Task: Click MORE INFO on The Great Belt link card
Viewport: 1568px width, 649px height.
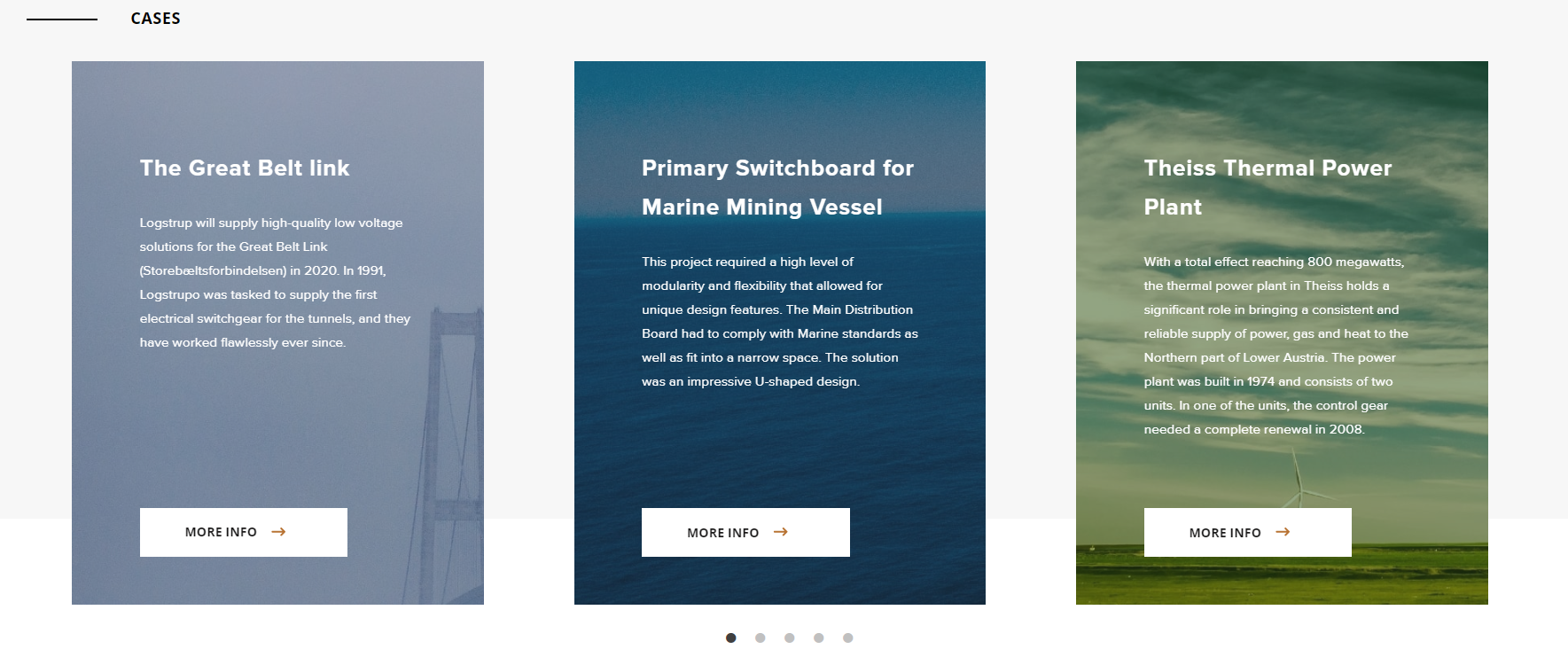Action: (x=243, y=531)
